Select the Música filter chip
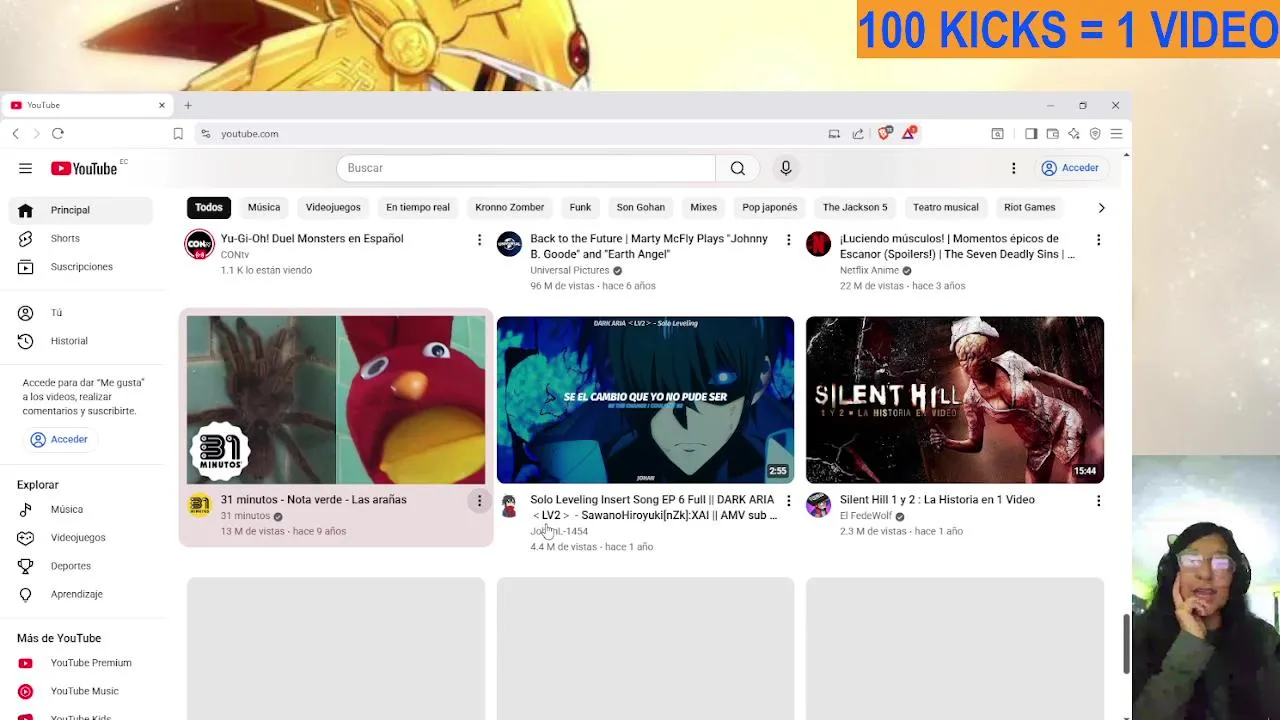This screenshot has width=1280, height=720. (x=264, y=207)
